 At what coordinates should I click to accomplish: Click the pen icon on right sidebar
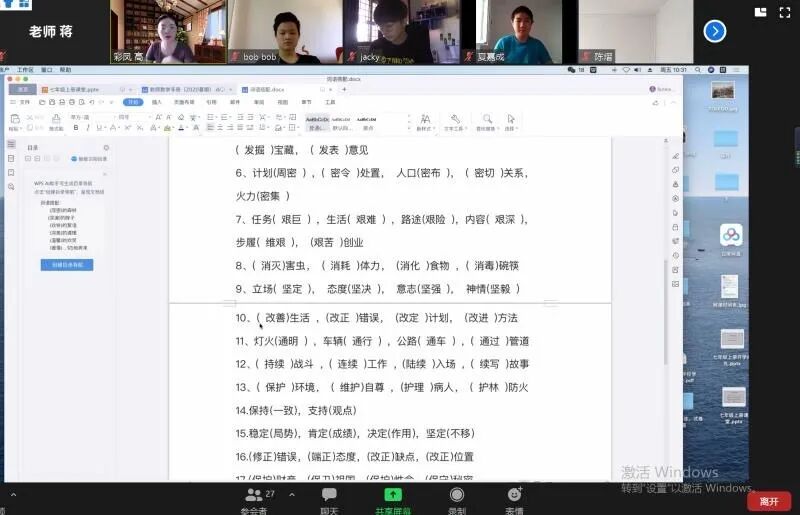coord(675,156)
